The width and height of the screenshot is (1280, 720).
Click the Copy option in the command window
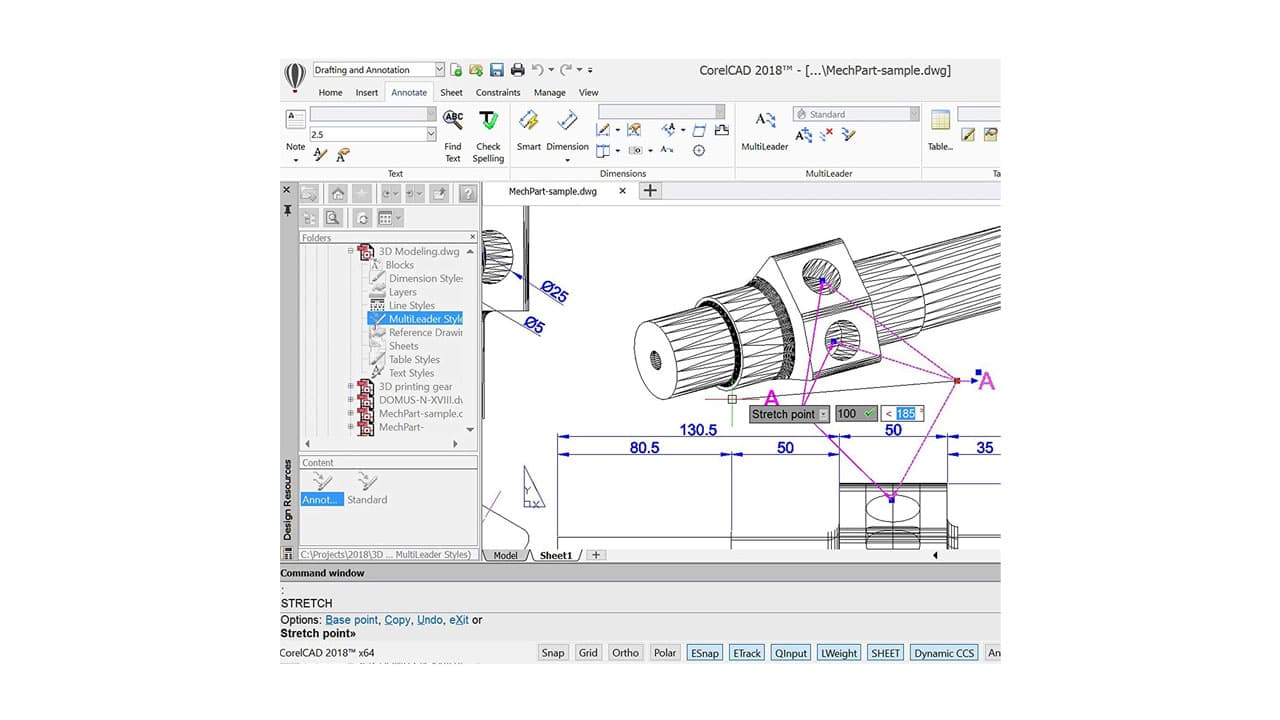point(396,619)
